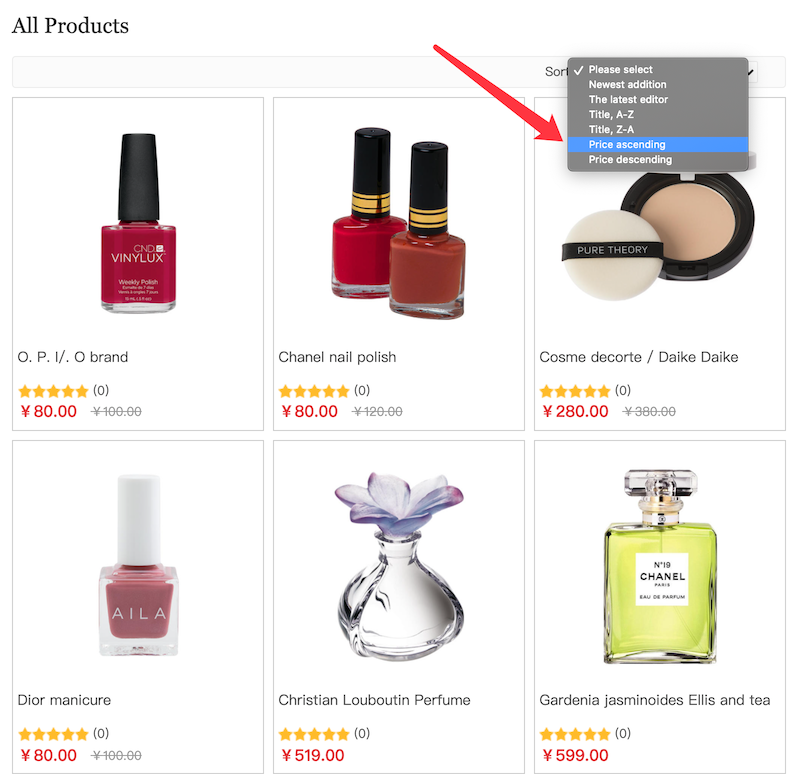View the flower-stopper perfume bottle image
Viewport: 792px width, 776px height.
tap(398, 565)
